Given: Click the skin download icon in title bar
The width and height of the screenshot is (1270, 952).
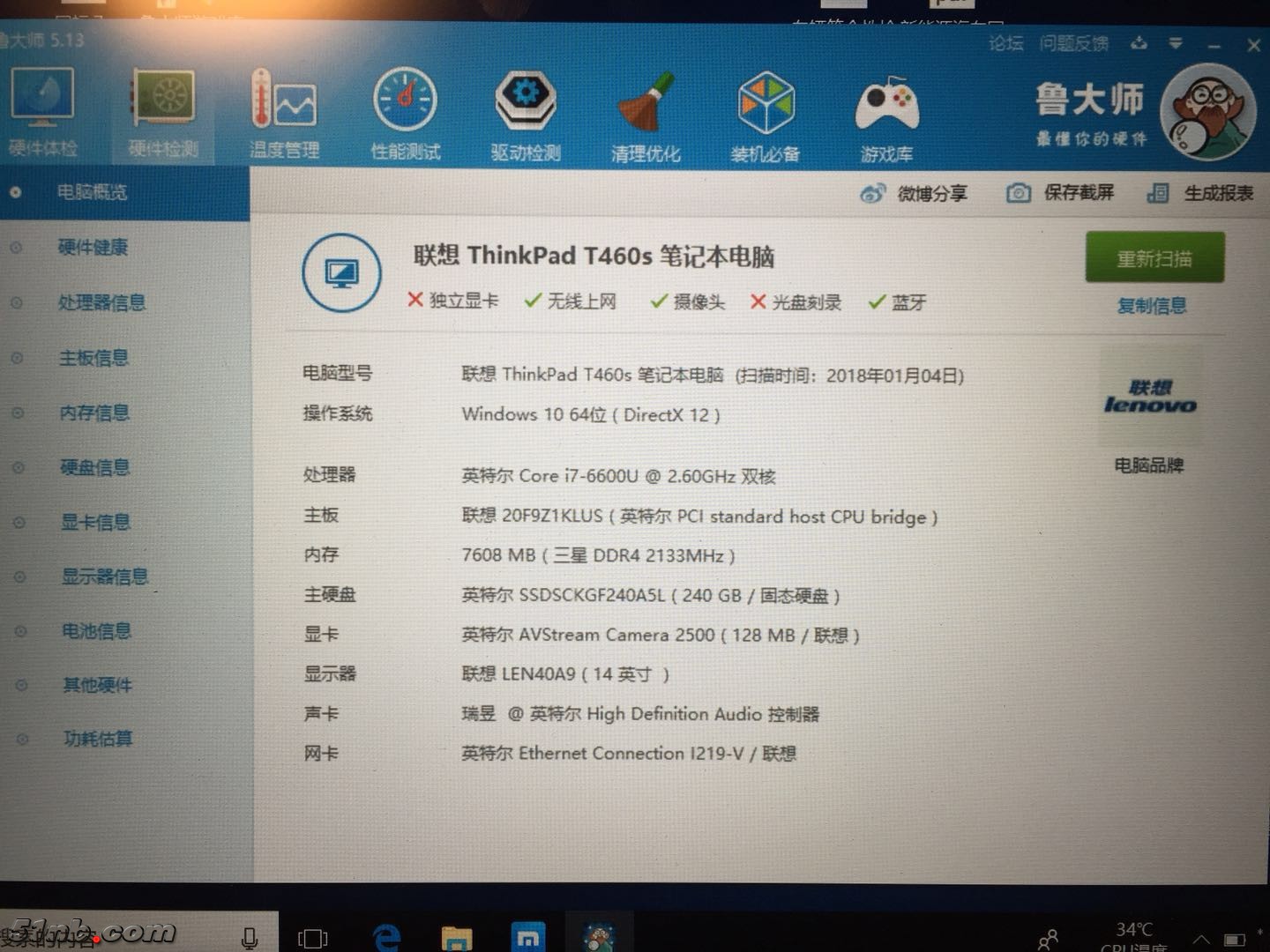Looking at the screenshot, I should (1139, 43).
